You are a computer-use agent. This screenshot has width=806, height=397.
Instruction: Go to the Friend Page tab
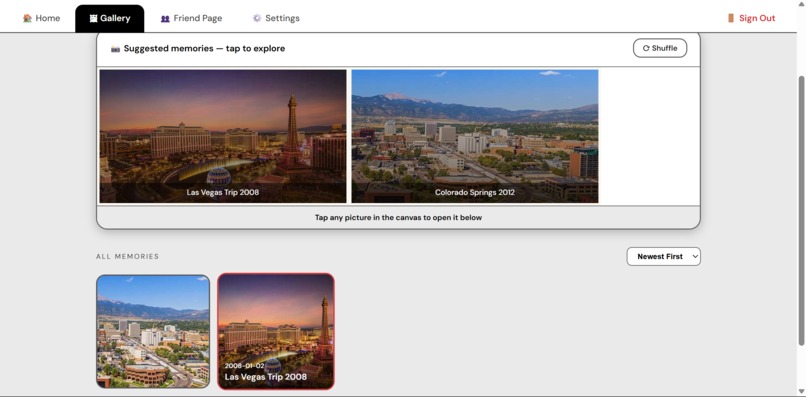(191, 18)
